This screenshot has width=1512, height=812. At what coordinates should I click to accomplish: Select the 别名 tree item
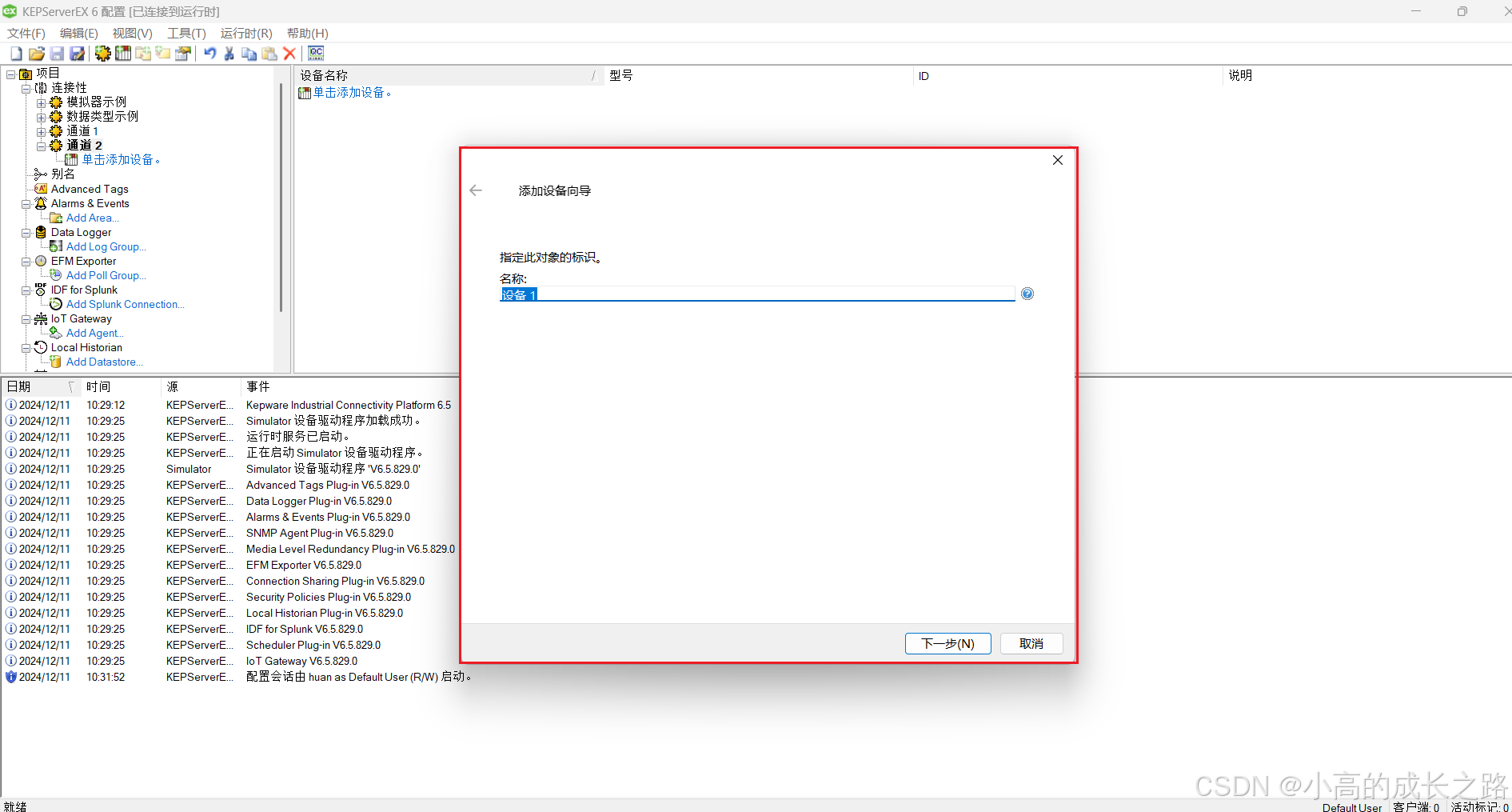click(x=63, y=174)
